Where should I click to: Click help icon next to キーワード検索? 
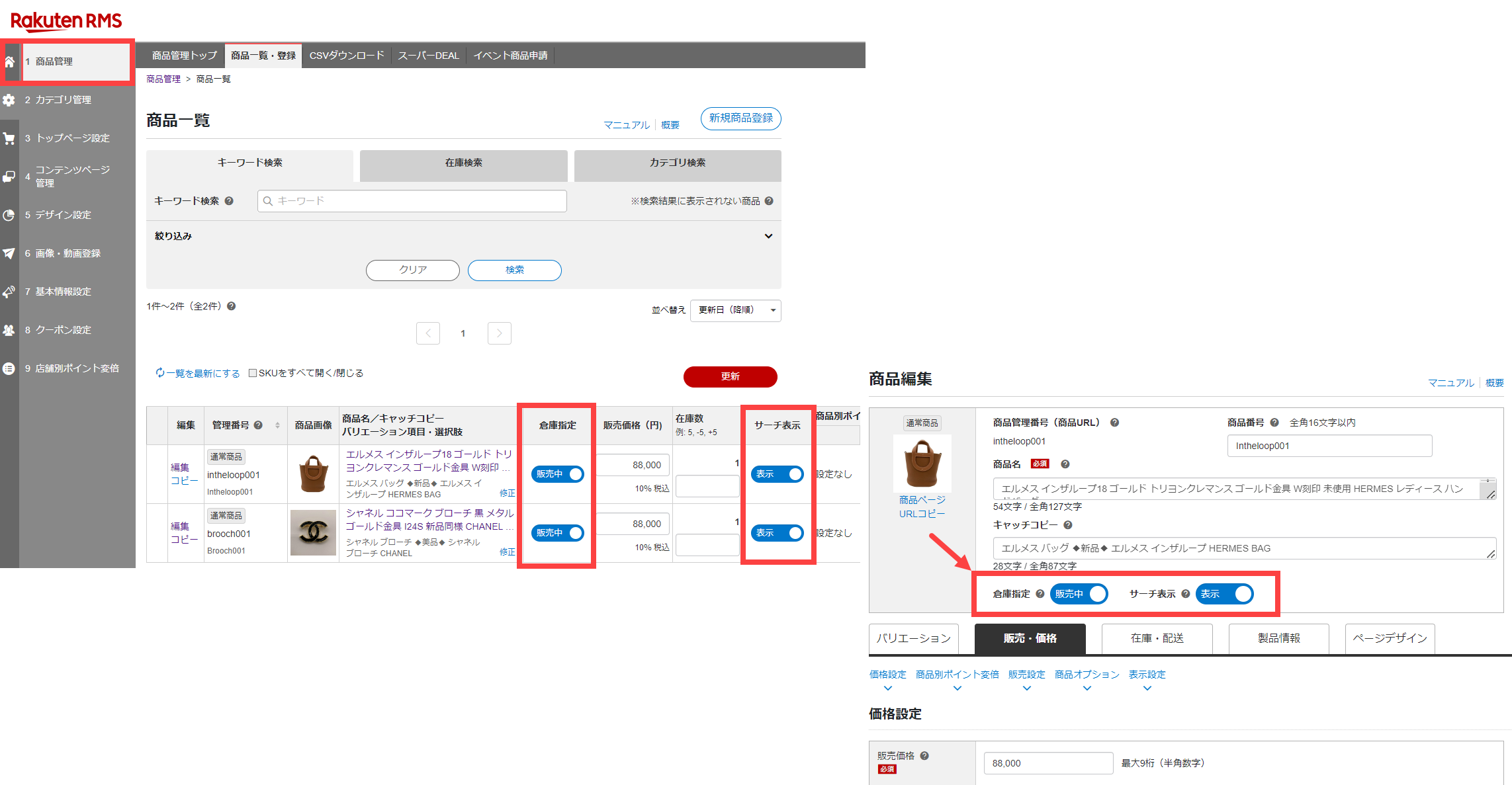(229, 201)
